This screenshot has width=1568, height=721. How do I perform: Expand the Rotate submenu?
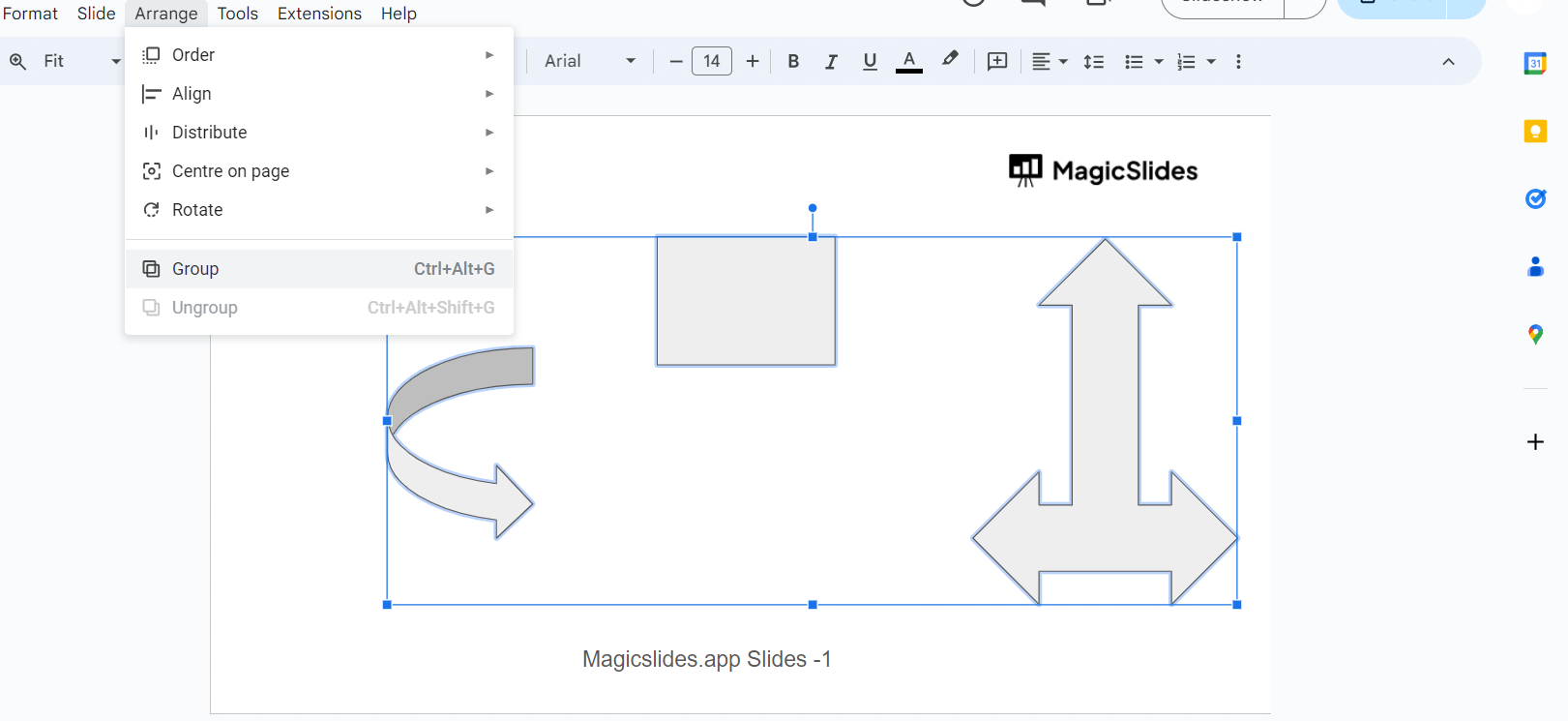(319, 210)
